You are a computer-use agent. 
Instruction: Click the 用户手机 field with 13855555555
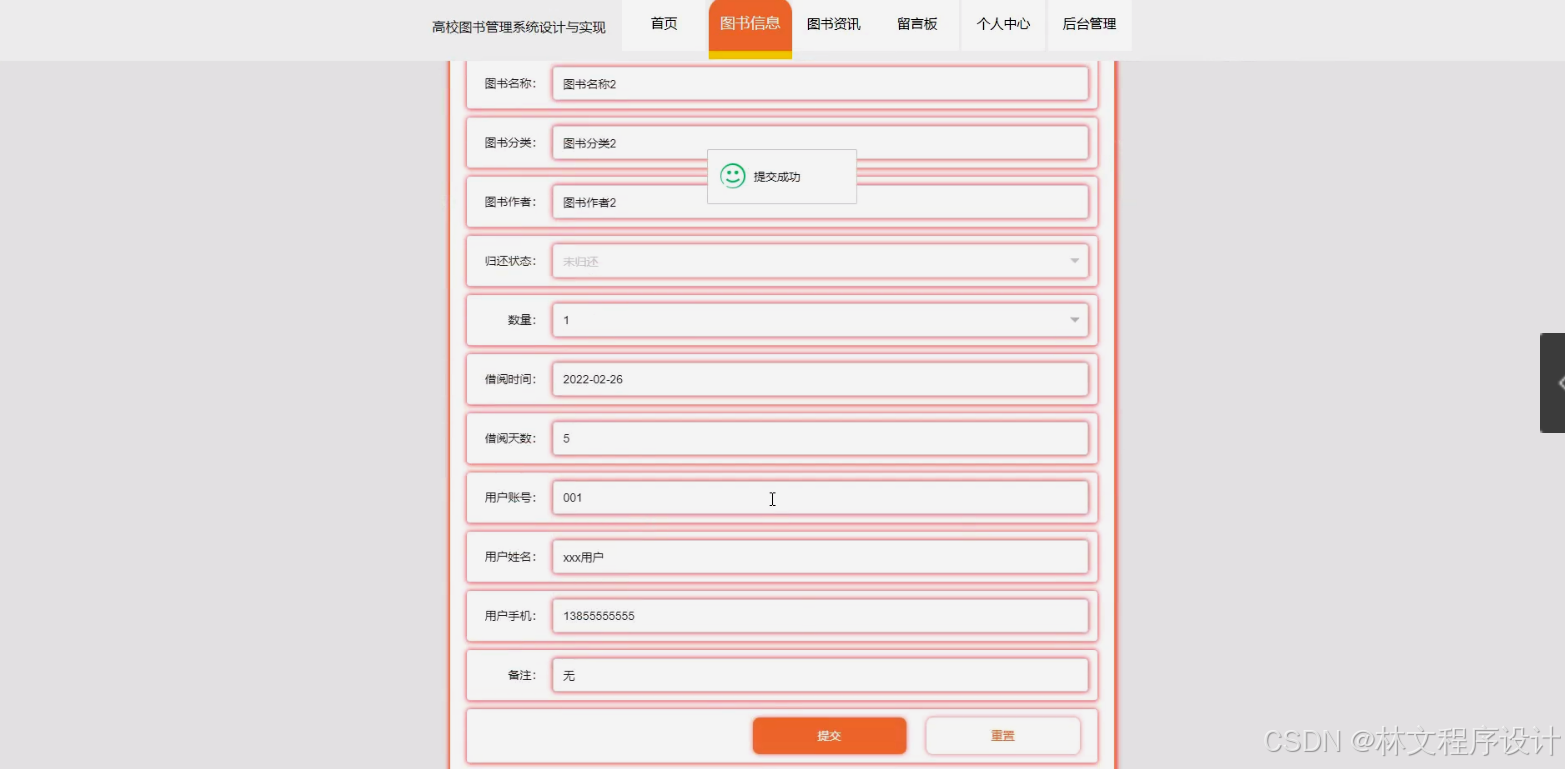coord(820,616)
